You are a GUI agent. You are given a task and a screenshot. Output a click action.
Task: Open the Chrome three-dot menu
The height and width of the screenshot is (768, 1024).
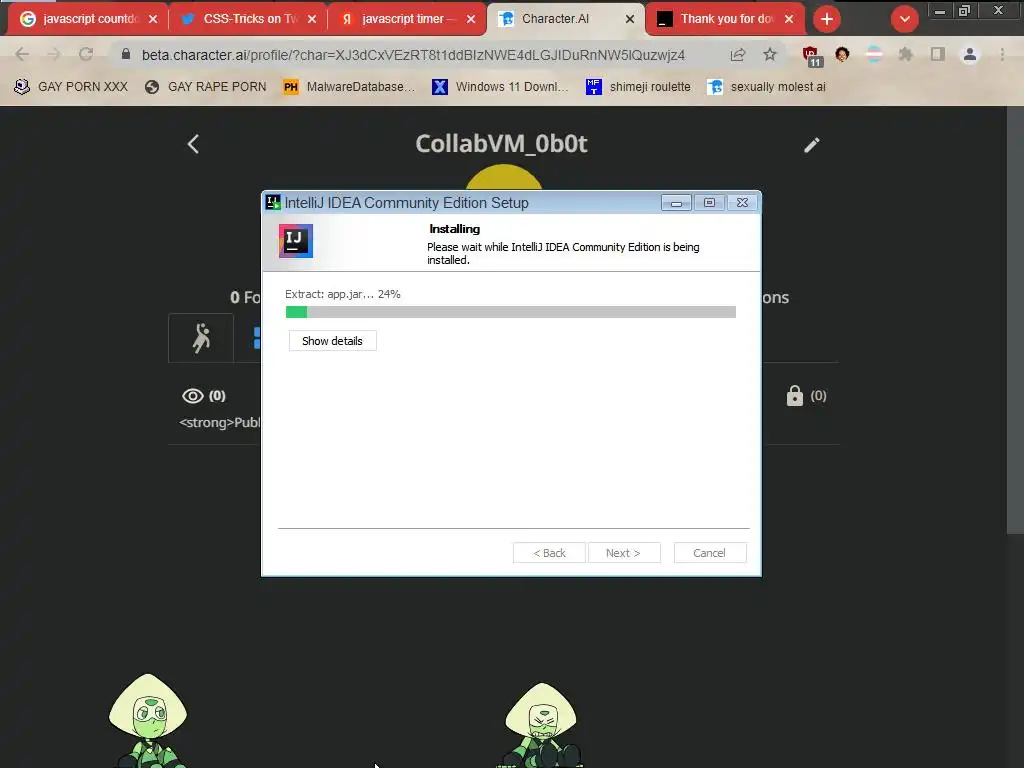coord(1002,55)
